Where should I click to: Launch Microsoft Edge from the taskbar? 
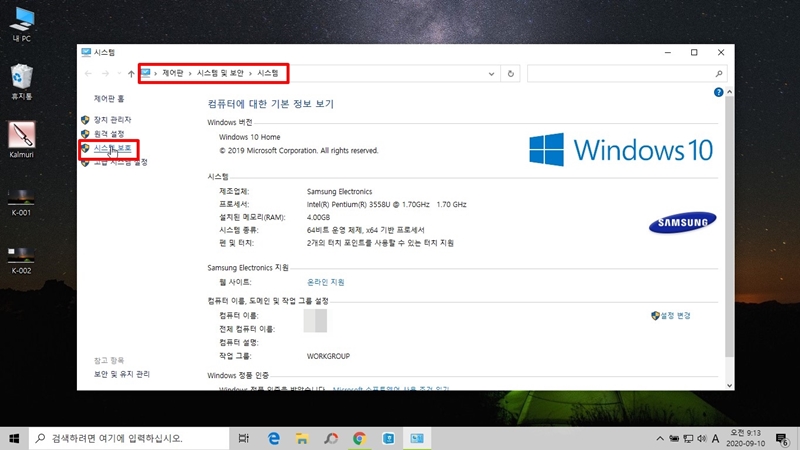(273, 438)
